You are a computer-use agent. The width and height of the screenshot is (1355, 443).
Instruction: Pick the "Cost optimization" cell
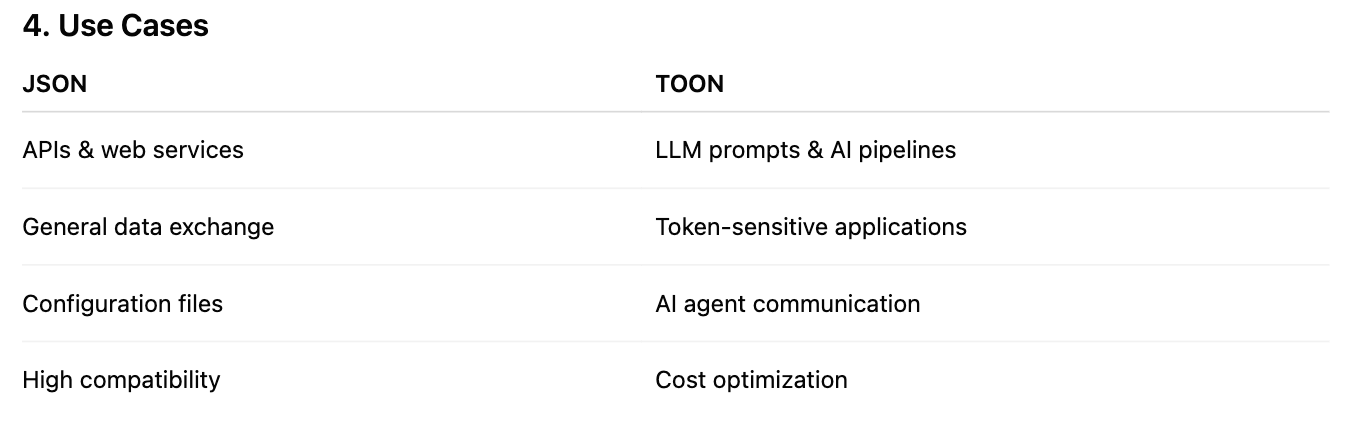(x=751, y=380)
